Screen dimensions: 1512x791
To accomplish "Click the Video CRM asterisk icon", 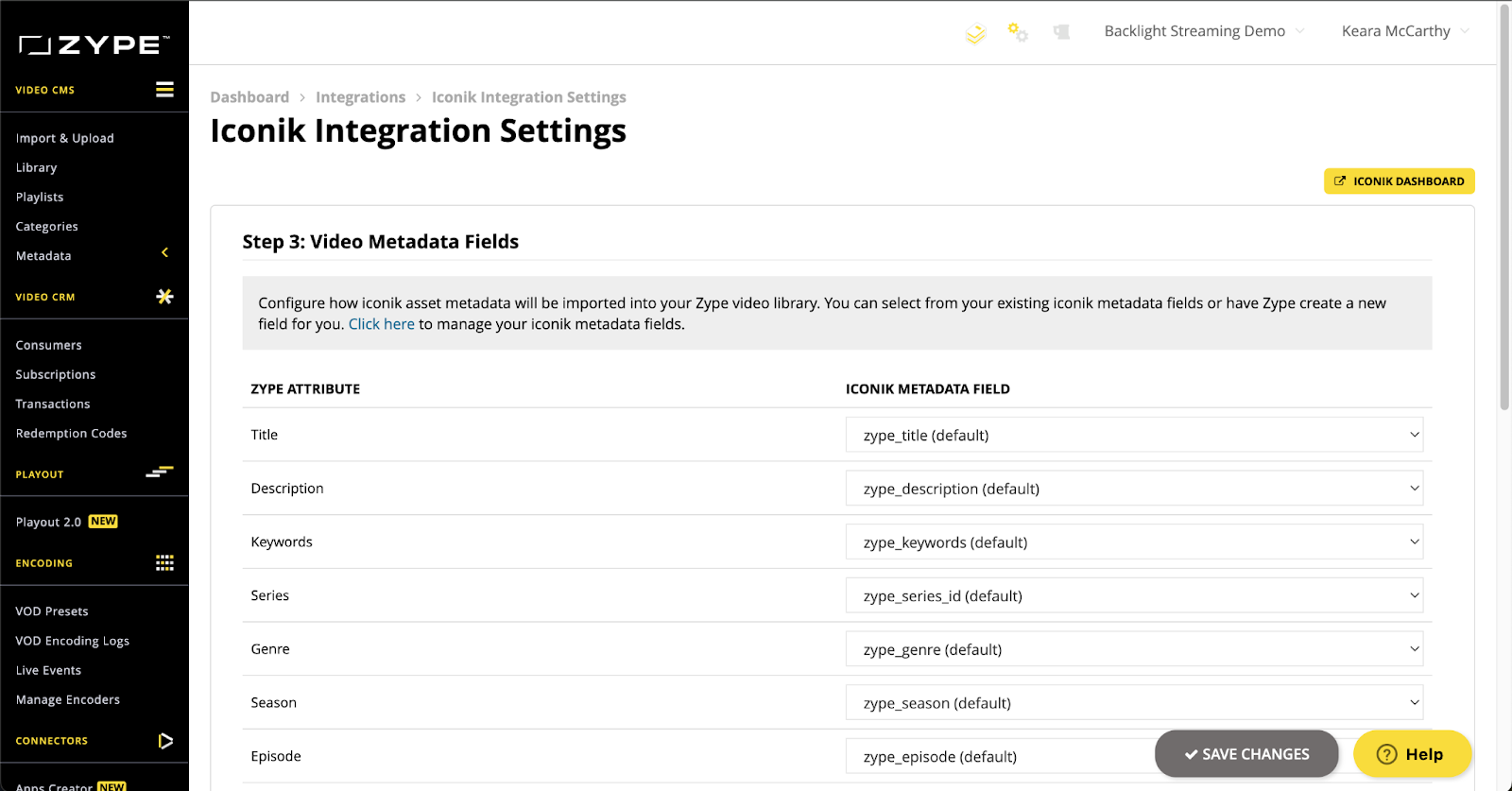I will (164, 297).
